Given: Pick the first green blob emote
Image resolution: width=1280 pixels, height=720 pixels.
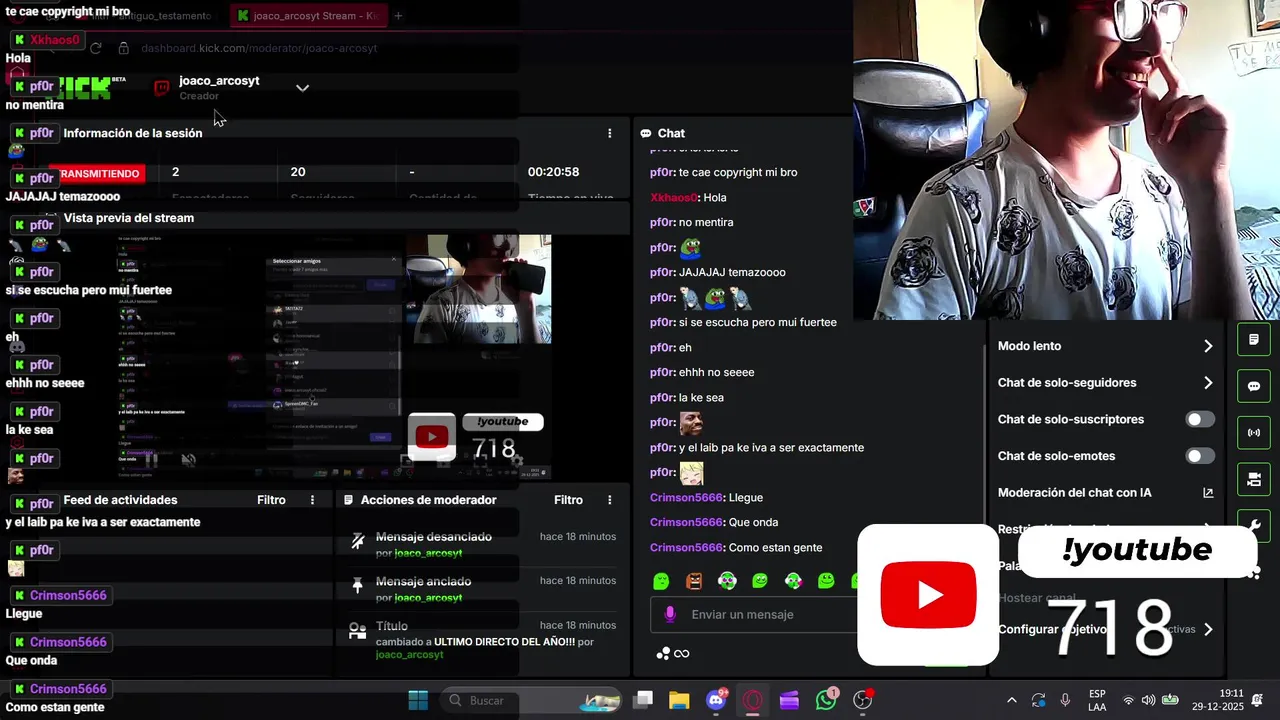Looking at the screenshot, I should pos(661,581).
